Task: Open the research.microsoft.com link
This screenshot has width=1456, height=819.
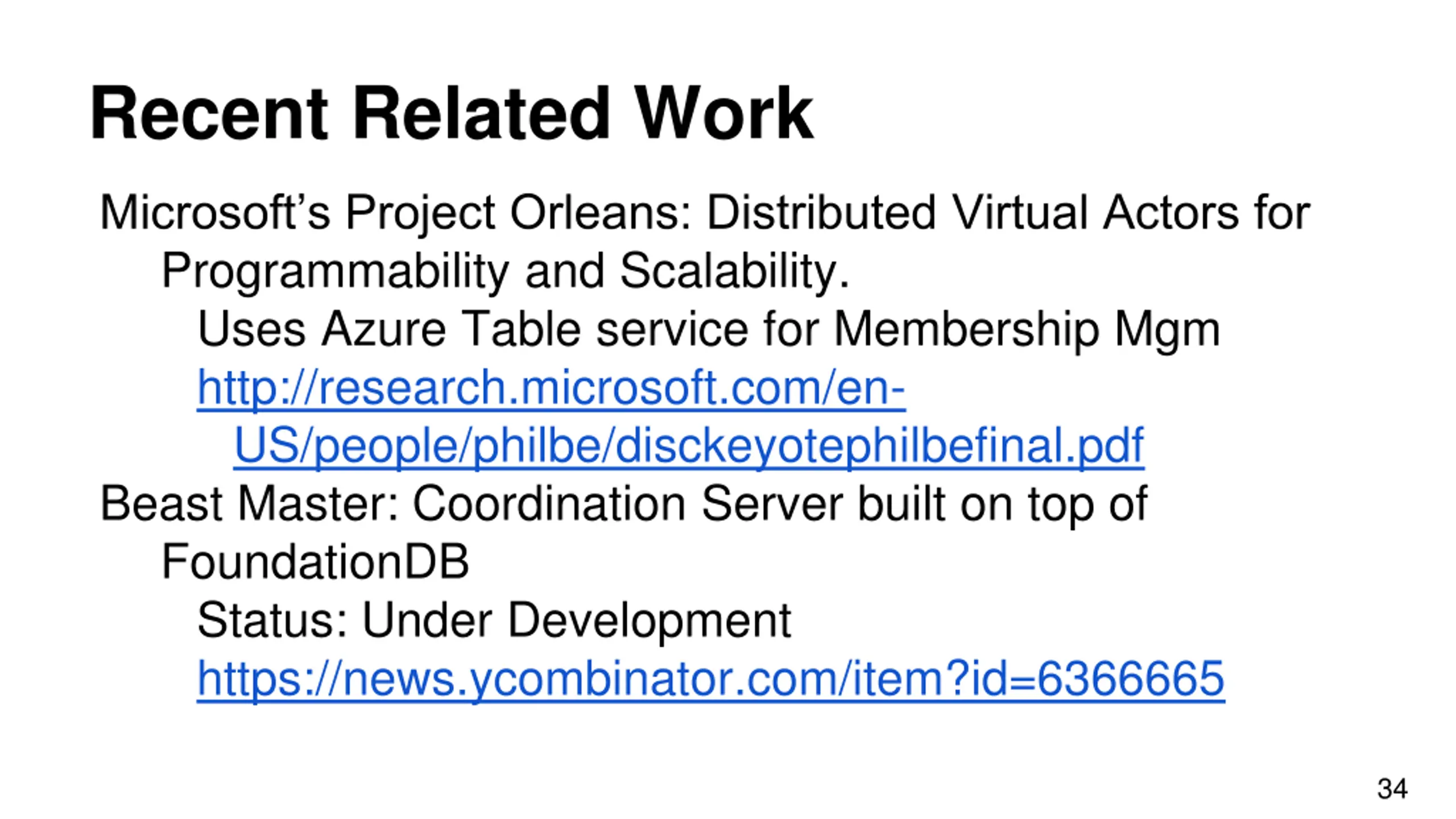Action: tap(551, 388)
